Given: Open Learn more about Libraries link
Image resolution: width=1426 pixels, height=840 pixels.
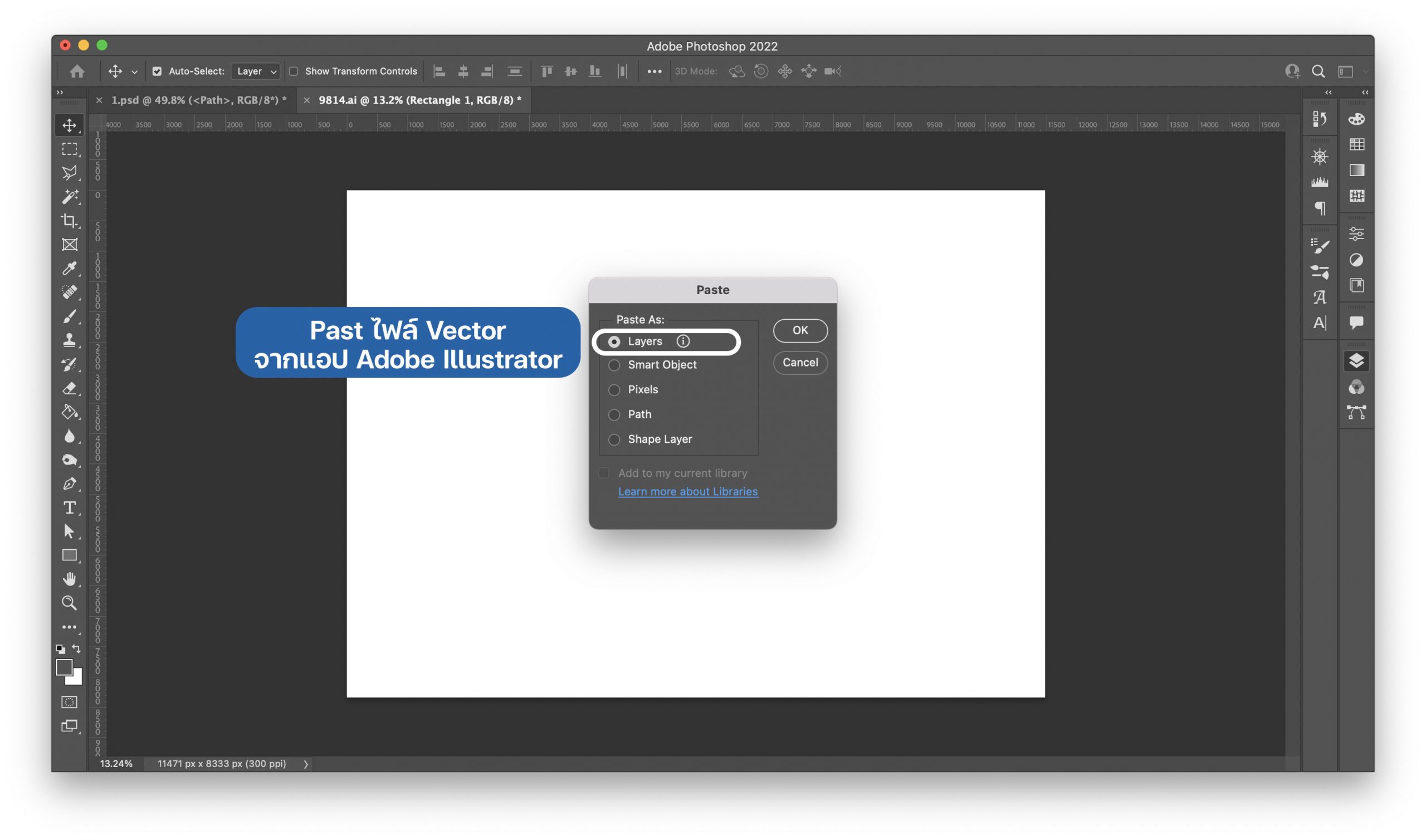Looking at the screenshot, I should 687,492.
